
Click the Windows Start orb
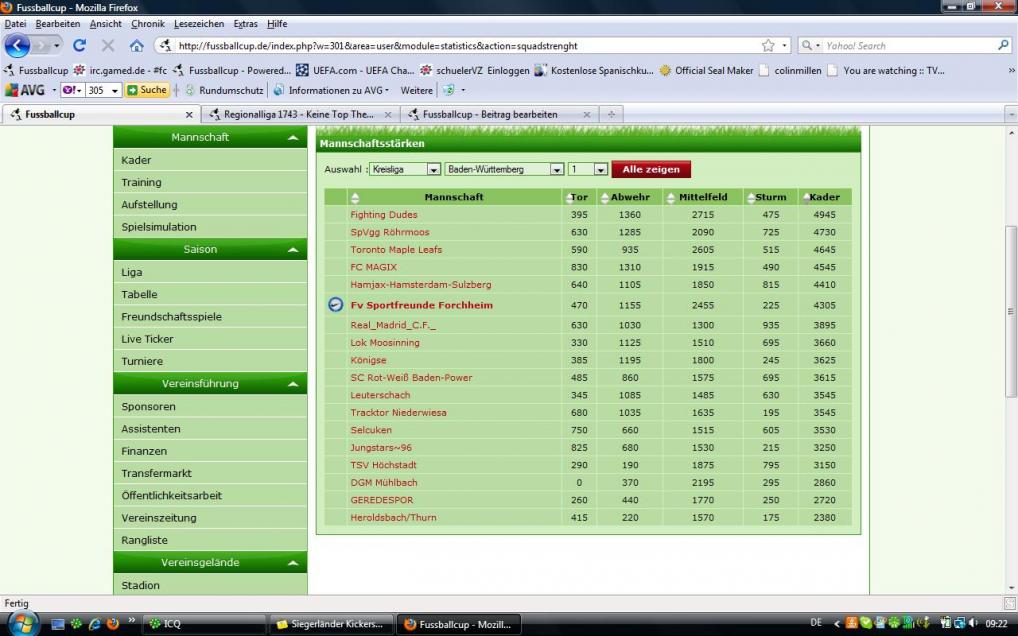point(22,623)
